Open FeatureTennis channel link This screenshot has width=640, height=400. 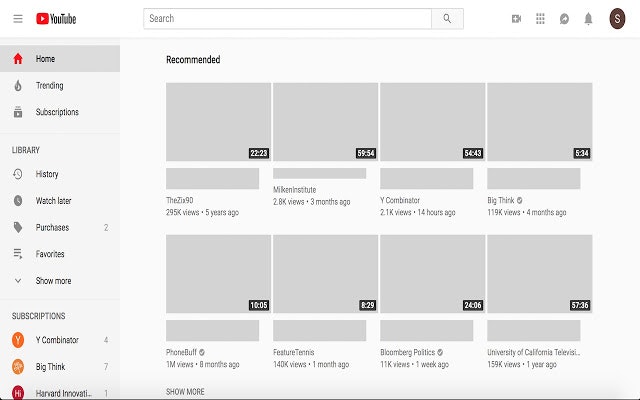294,352
